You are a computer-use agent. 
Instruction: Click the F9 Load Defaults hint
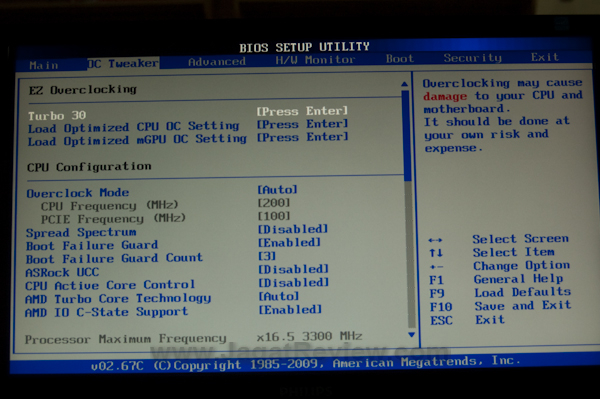500,293
